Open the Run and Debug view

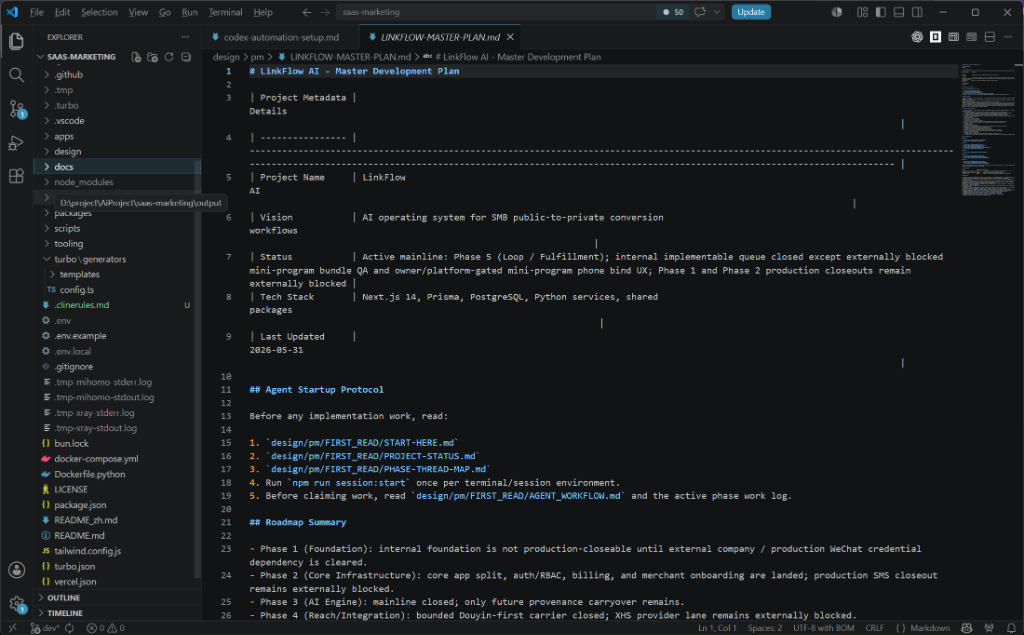click(x=16, y=142)
